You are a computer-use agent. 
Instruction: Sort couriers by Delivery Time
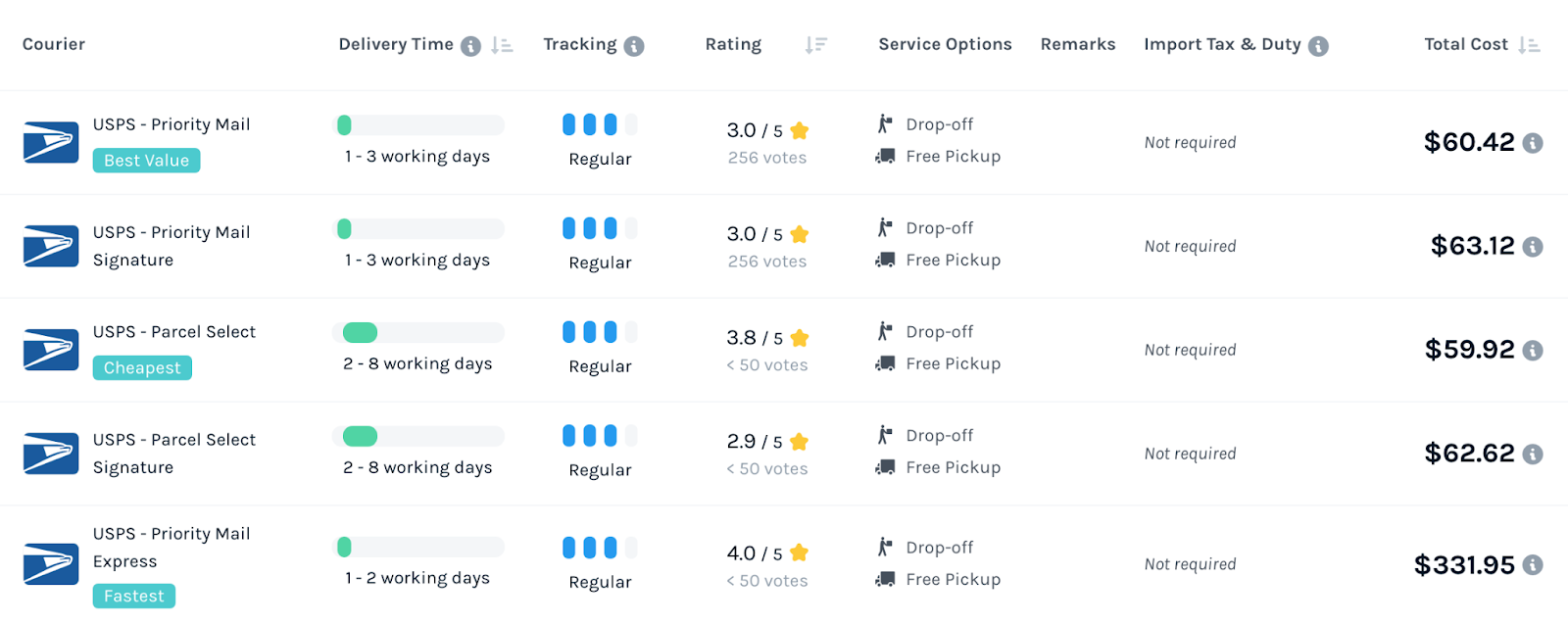pyautogui.click(x=502, y=45)
